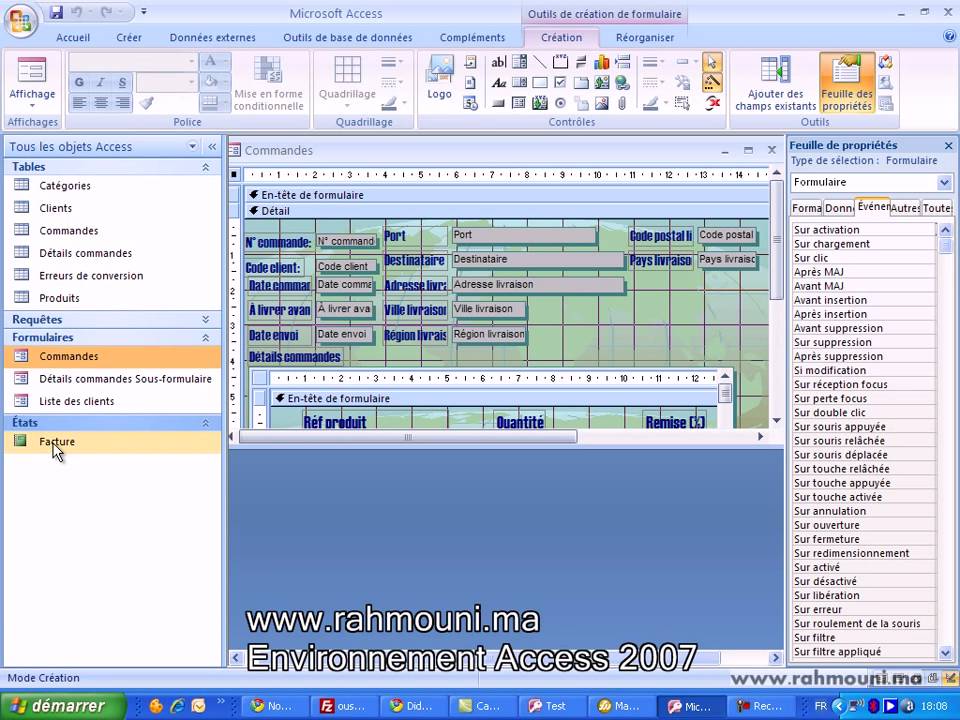Click property sheet scroll down arrow
Viewport: 960px width, 720px height.
coord(945,653)
